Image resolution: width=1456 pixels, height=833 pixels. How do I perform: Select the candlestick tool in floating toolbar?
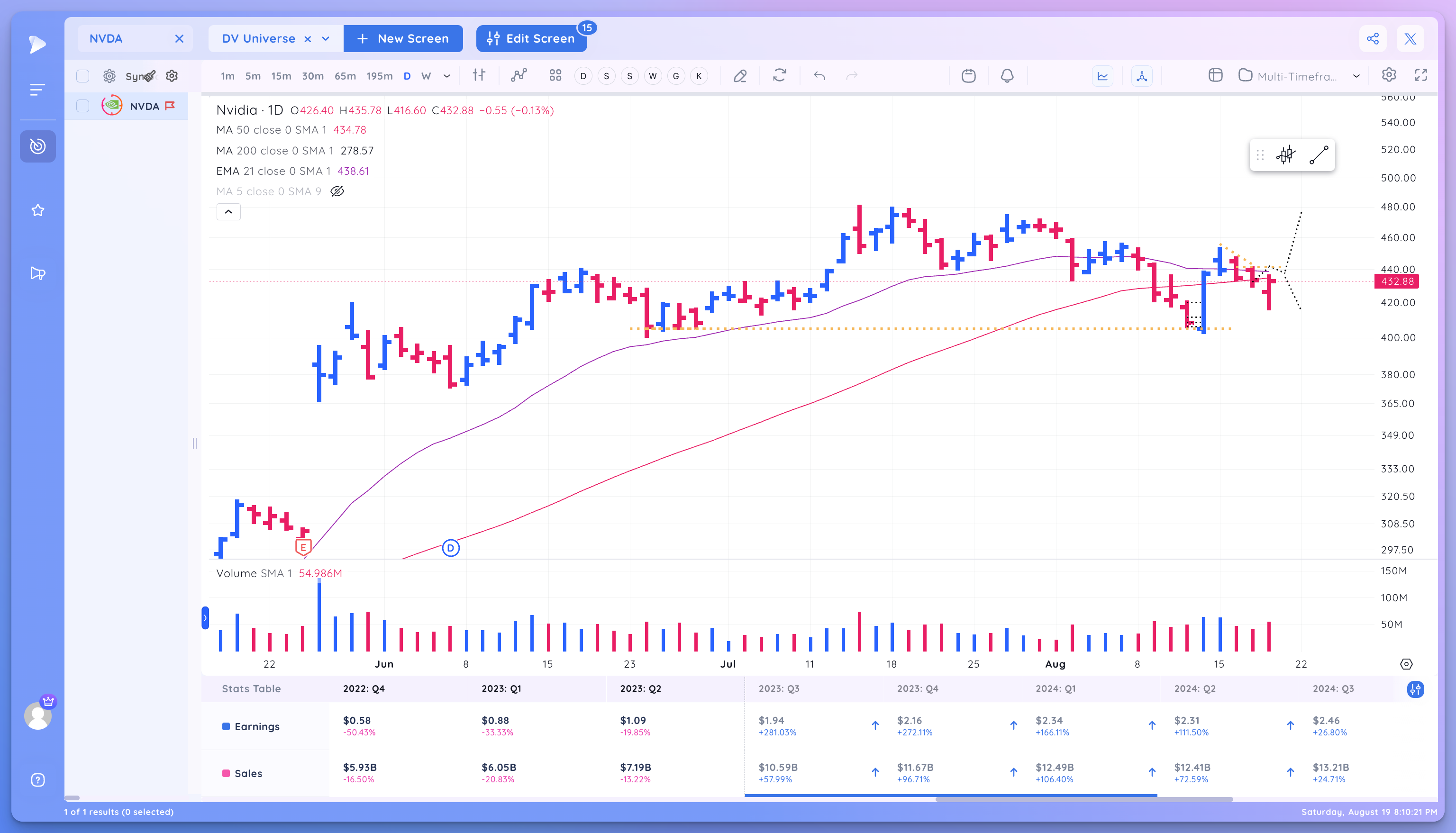[1285, 155]
